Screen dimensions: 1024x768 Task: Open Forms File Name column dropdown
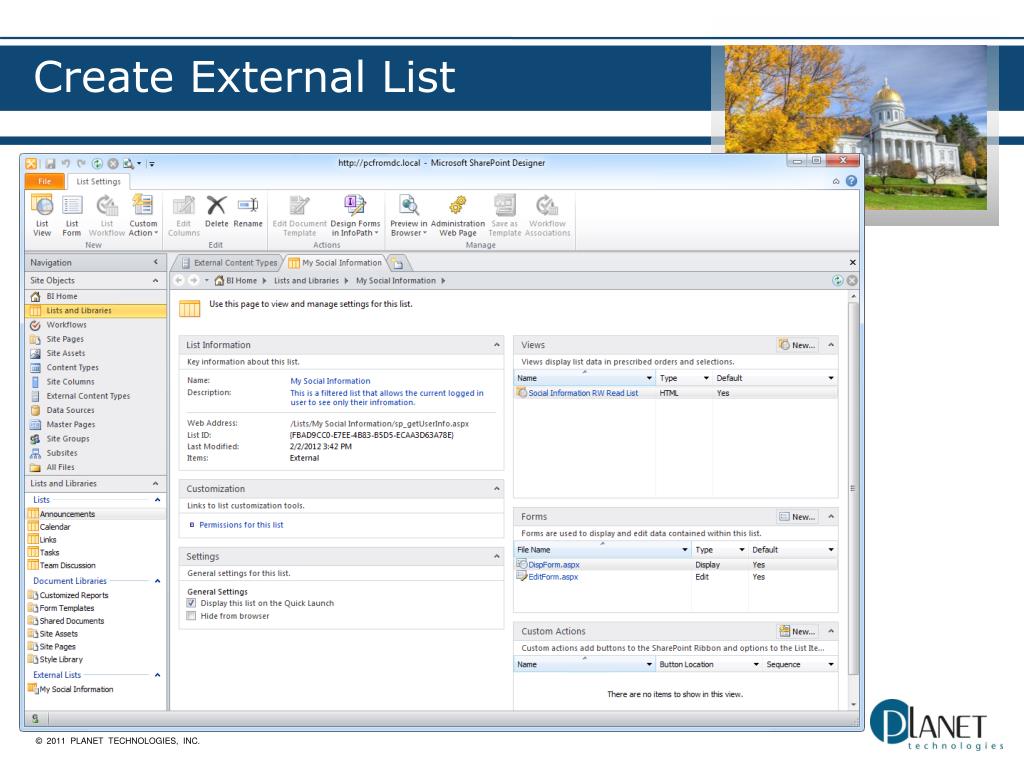(684, 550)
